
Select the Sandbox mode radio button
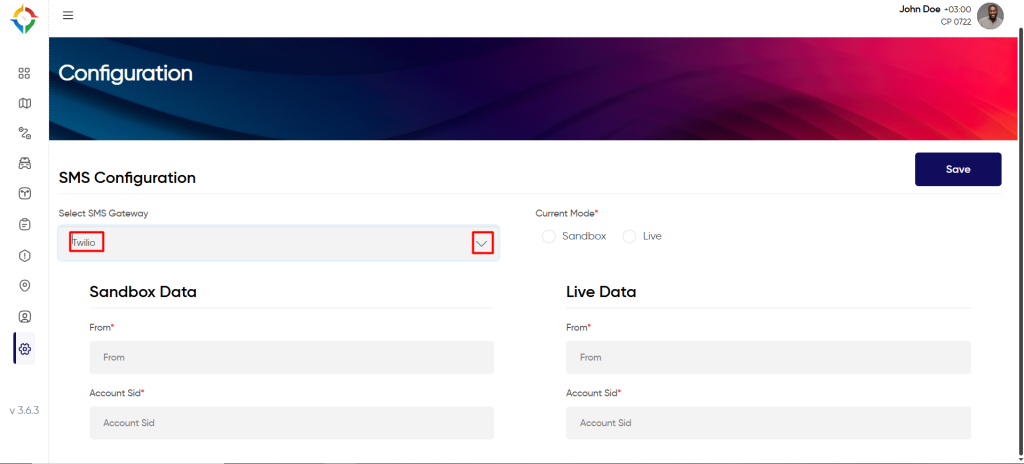pyautogui.click(x=549, y=236)
